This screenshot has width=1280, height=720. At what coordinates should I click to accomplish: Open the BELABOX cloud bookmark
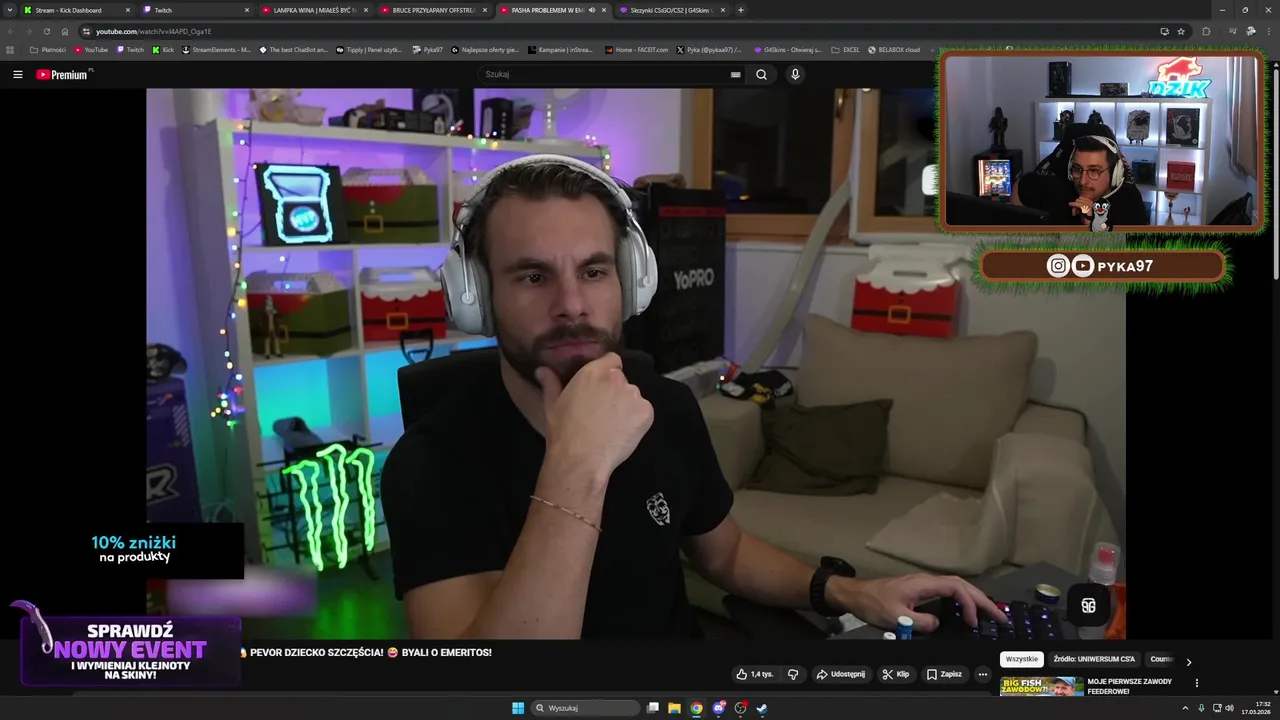[x=894, y=49]
